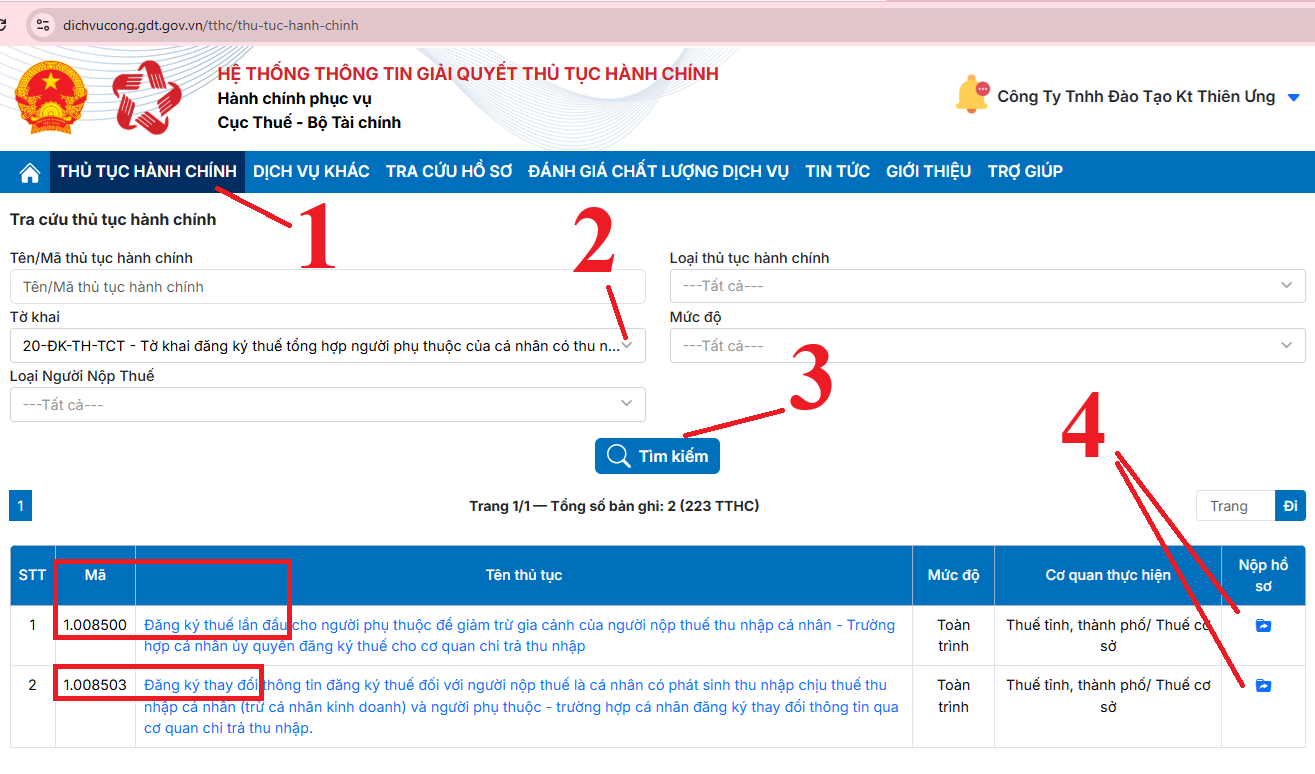Go to TRA CỨU HỒ SƠ menu

449,172
